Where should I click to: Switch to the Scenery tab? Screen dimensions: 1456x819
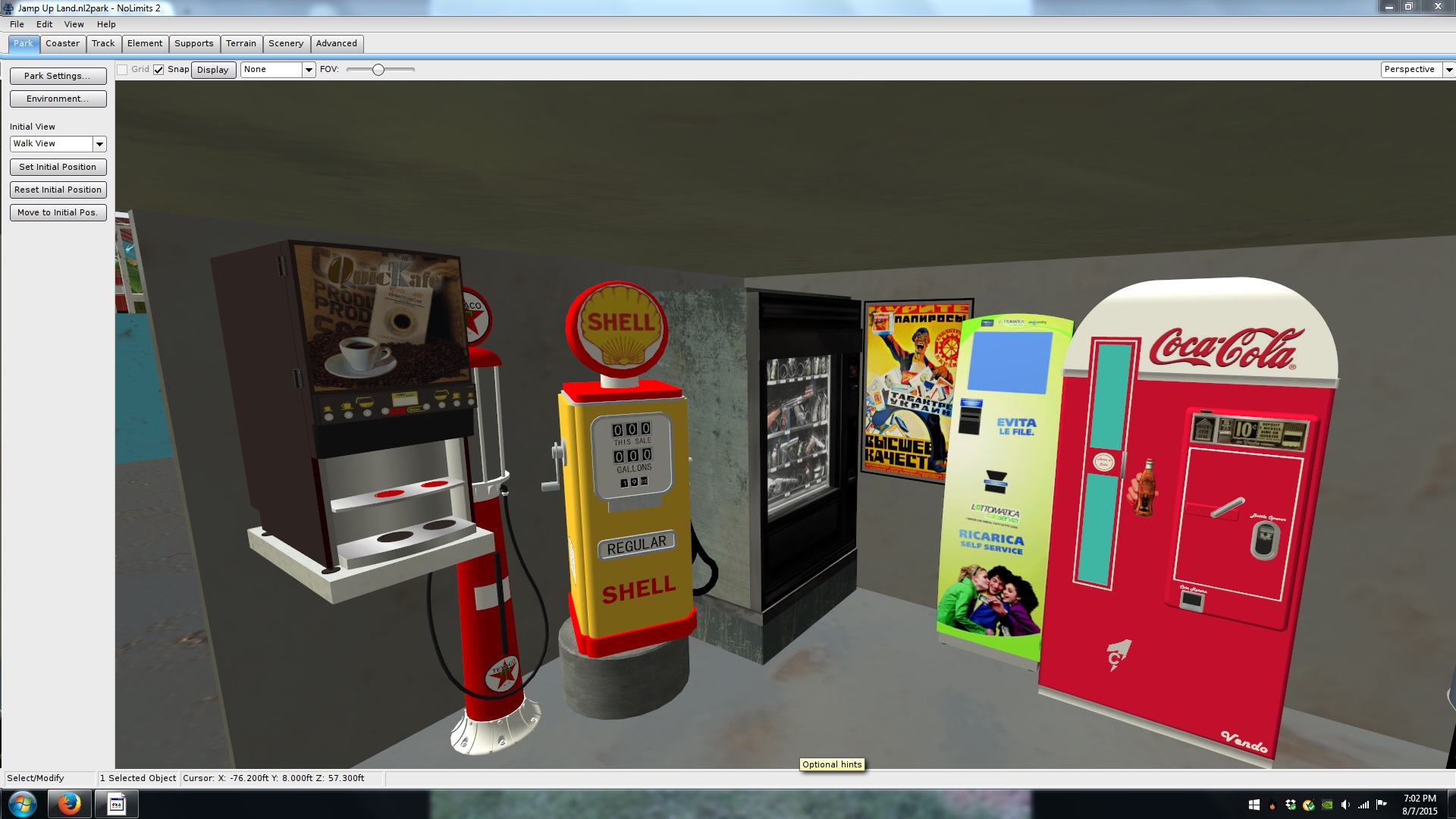pos(286,43)
